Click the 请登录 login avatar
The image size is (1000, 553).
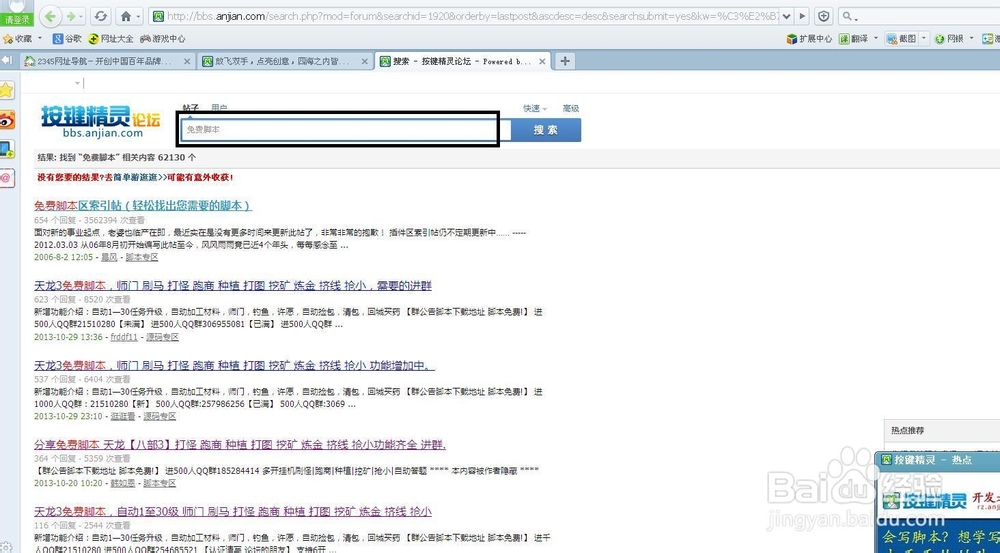pos(17,12)
